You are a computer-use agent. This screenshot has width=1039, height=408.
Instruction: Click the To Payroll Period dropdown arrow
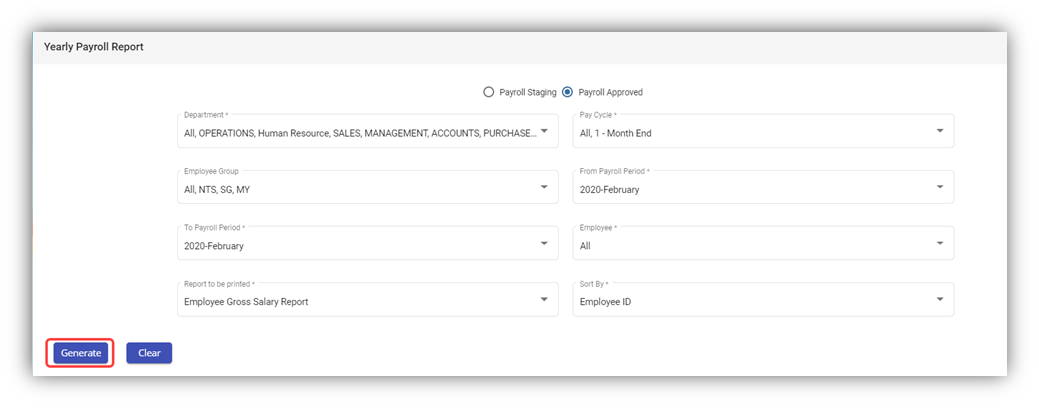click(544, 243)
